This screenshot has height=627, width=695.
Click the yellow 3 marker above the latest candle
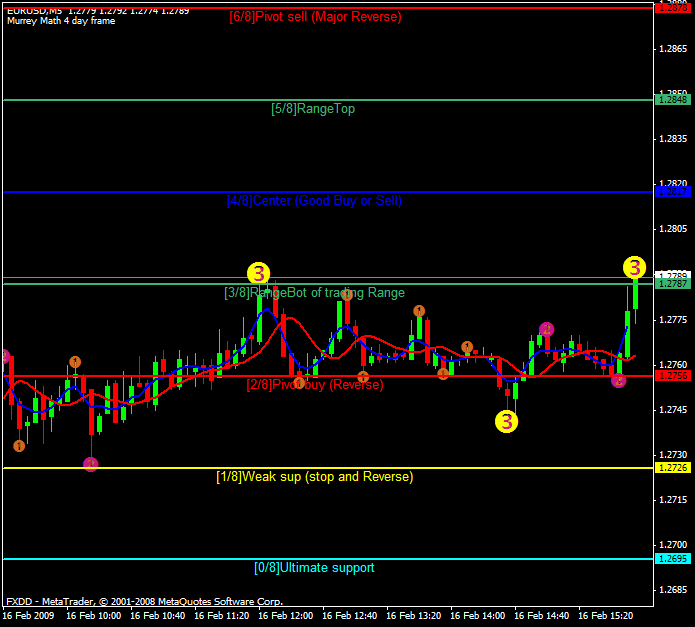(x=634, y=267)
